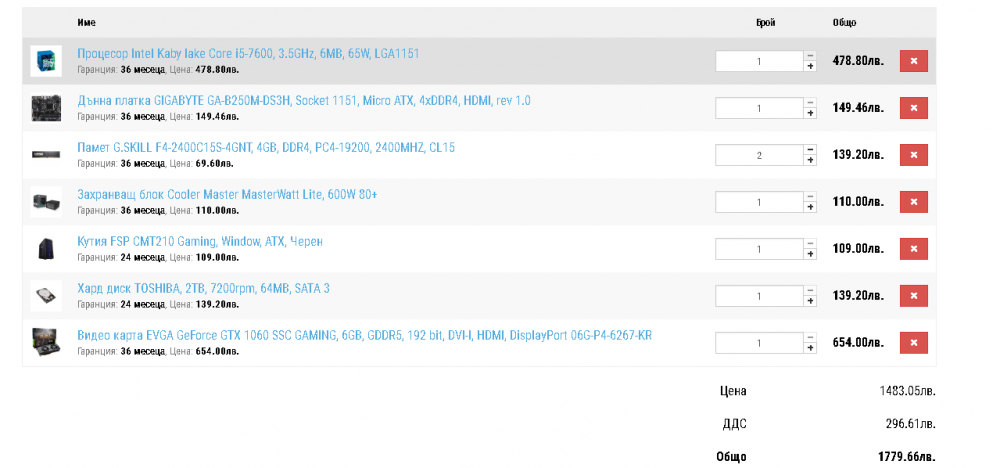Screen dimensions: 1000x468
Task: Open the GIGABYTE GA-B250M-DS3H motherboard link
Action: tap(304, 101)
